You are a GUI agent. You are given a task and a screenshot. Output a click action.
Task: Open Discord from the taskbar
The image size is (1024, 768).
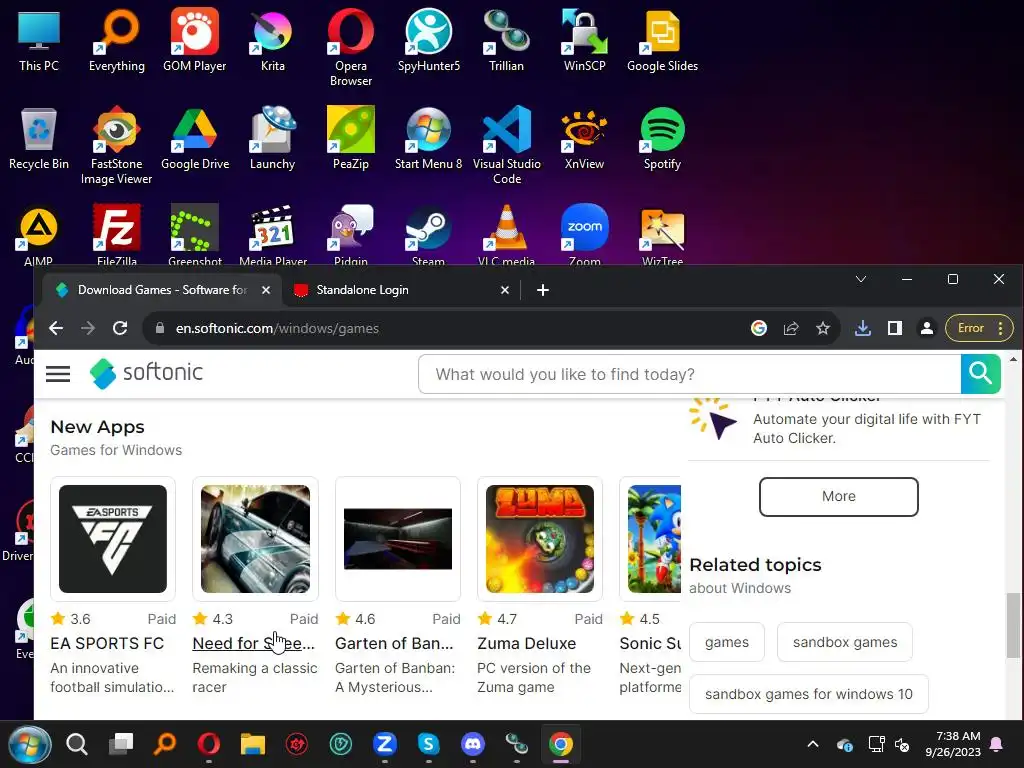click(473, 744)
